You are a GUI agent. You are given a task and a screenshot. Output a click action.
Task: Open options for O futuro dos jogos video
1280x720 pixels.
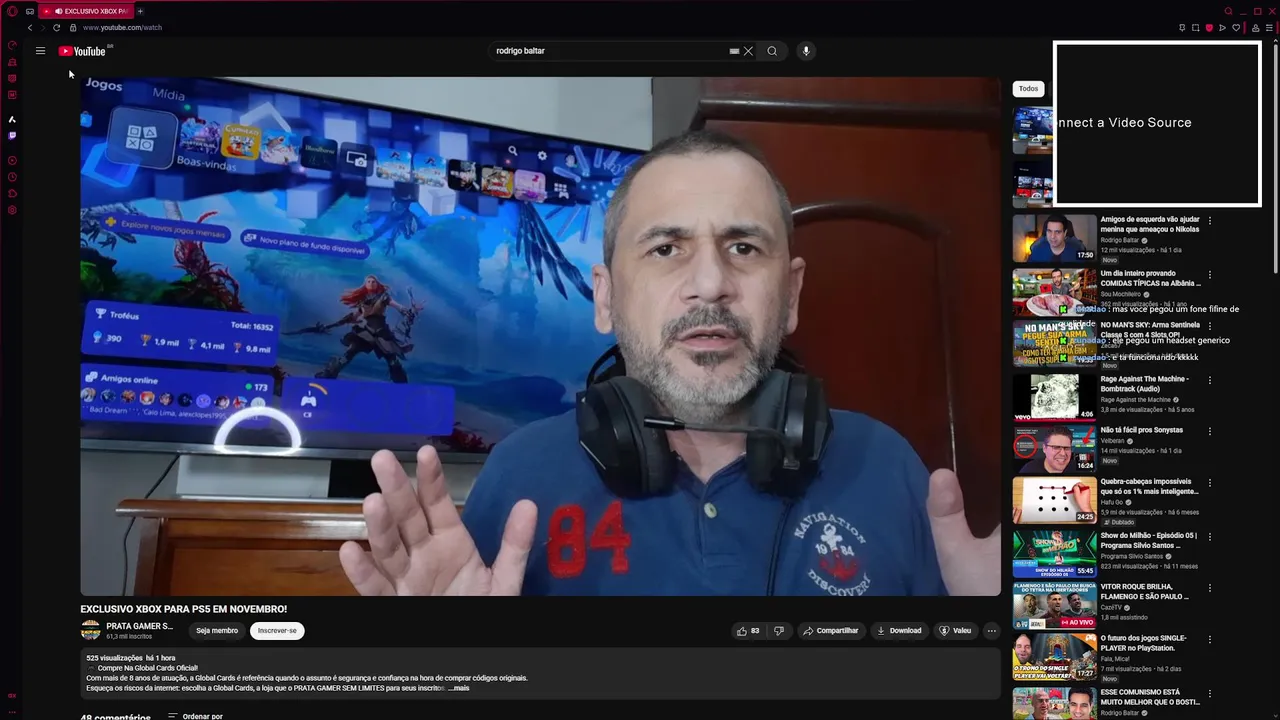(x=1210, y=640)
